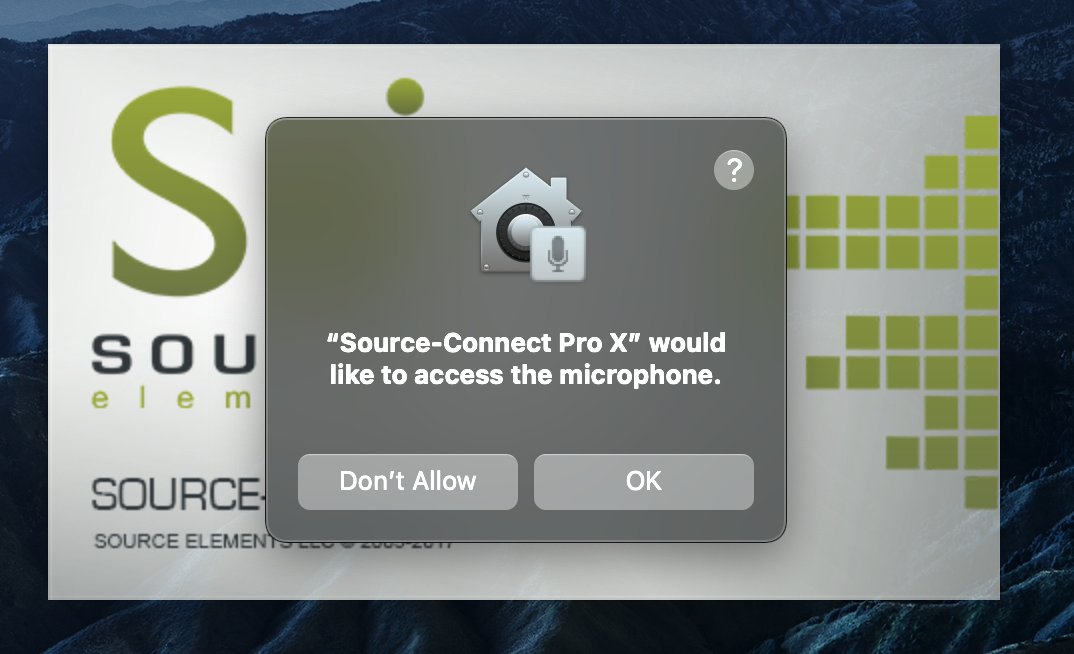The image size is (1074, 654).
Task: Click the large green S logo
Action: click(179, 190)
